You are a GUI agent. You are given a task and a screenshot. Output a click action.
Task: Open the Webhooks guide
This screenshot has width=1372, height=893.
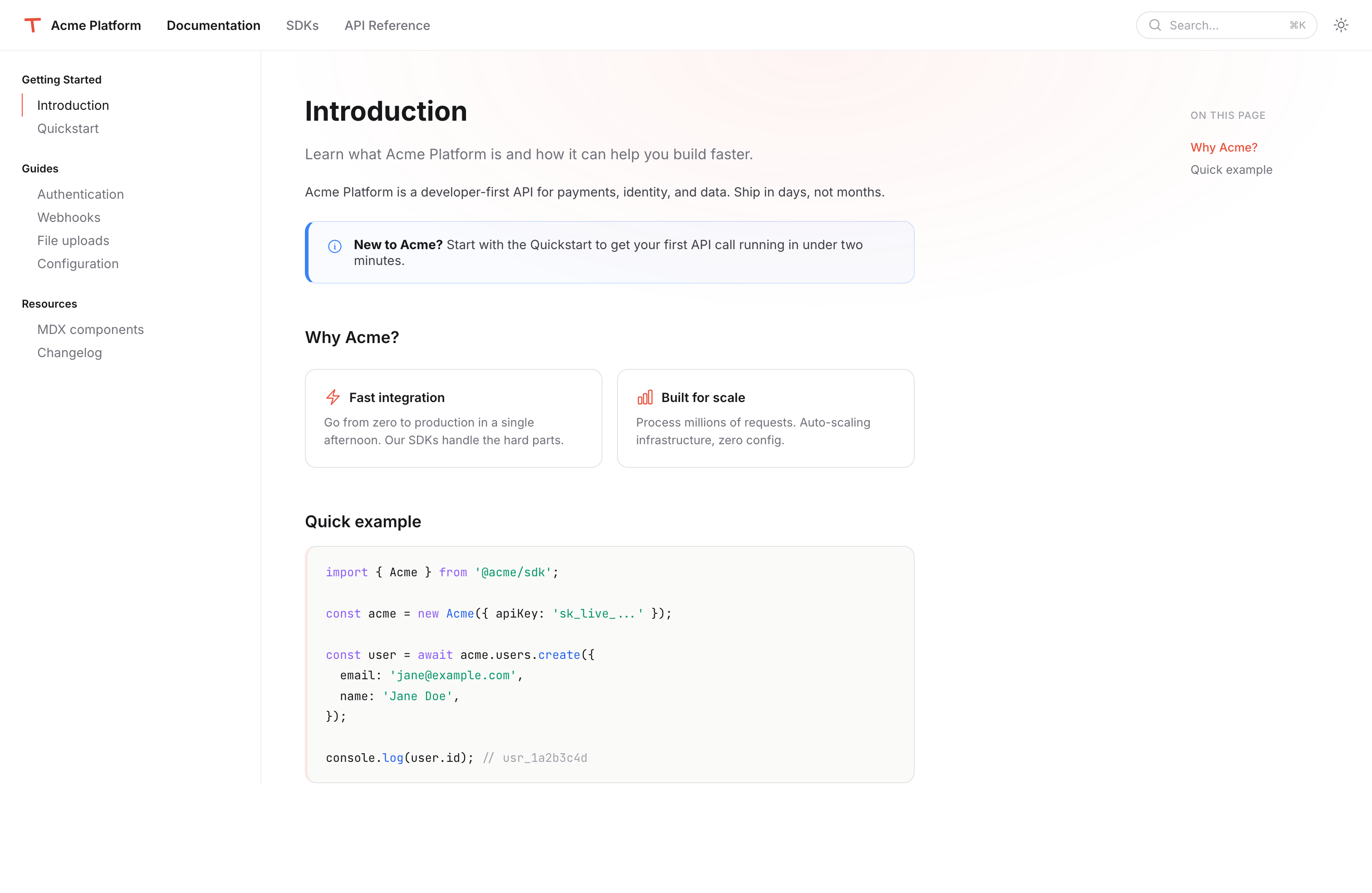[x=69, y=217]
